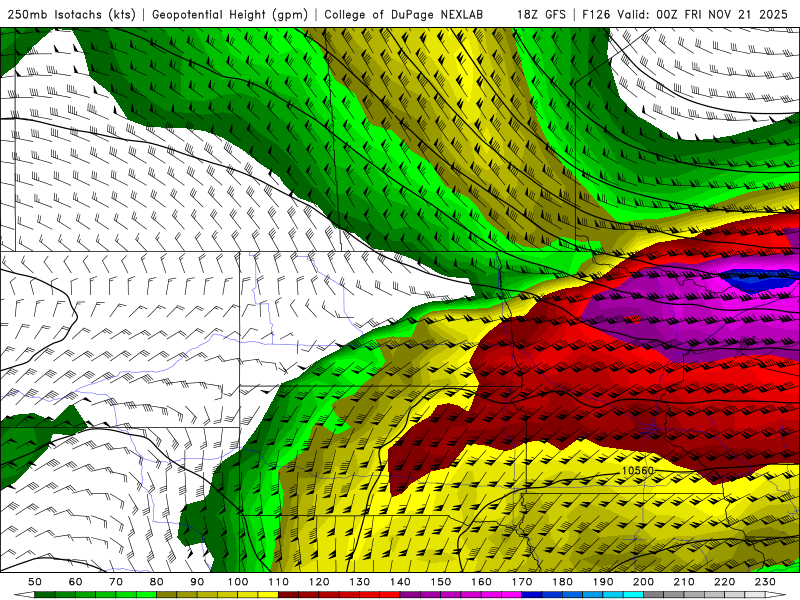Click the dark blue jet-core maximum on the map
The width and height of the screenshot is (800, 600).
point(759,280)
